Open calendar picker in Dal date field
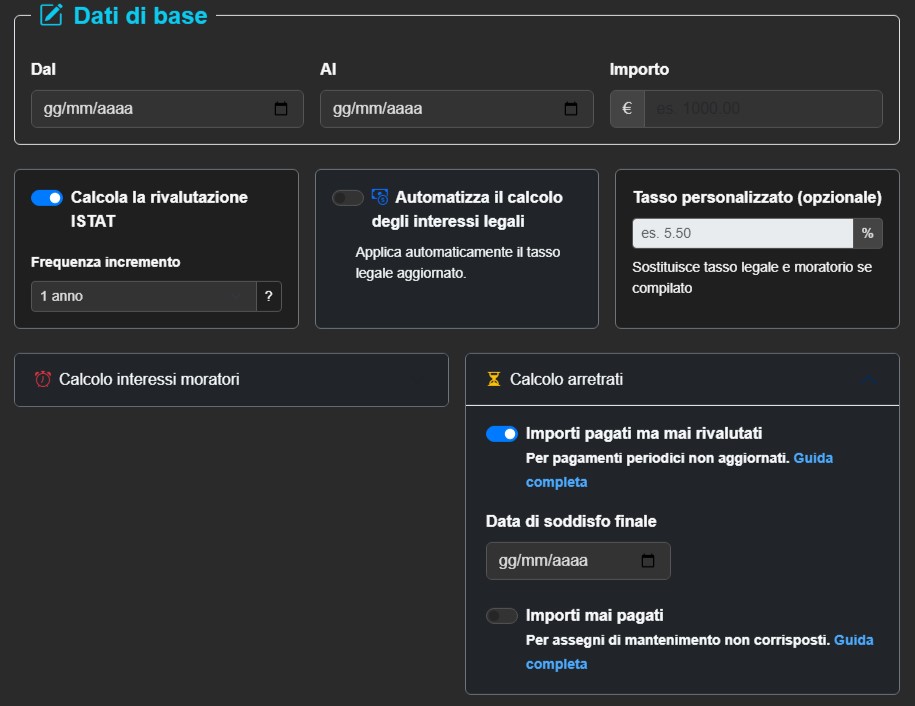This screenshot has width=915, height=706. pyautogui.click(x=281, y=109)
